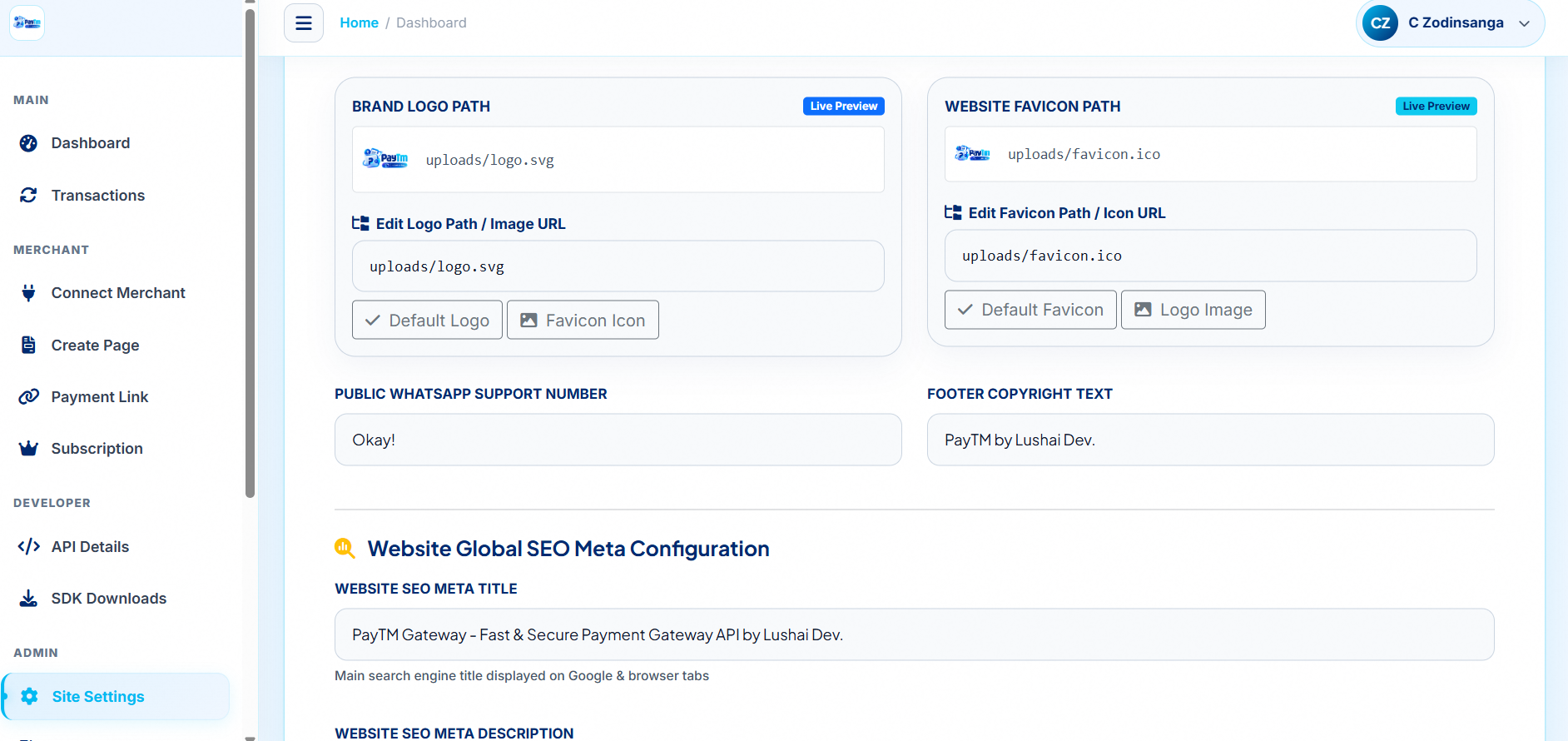This screenshot has height=741, width=1568.
Task: Click the Default Logo button
Action: pos(427,320)
